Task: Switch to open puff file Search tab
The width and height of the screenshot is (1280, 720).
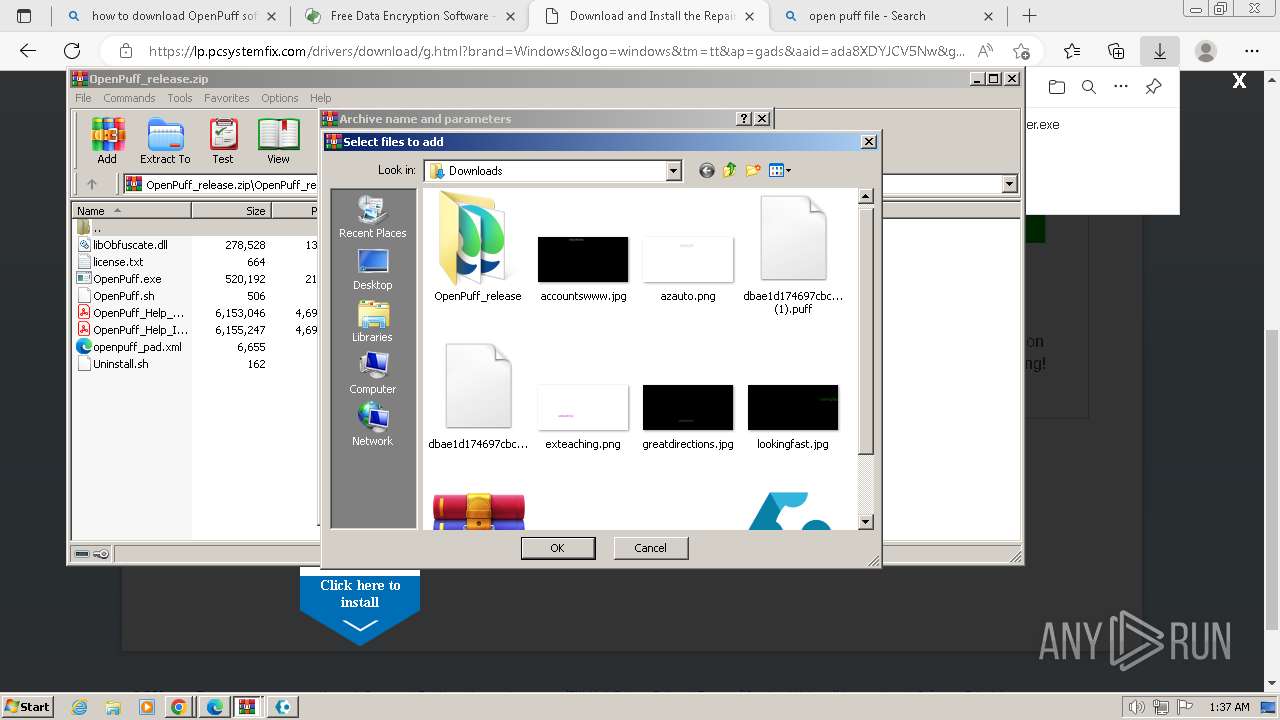Action: point(886,16)
